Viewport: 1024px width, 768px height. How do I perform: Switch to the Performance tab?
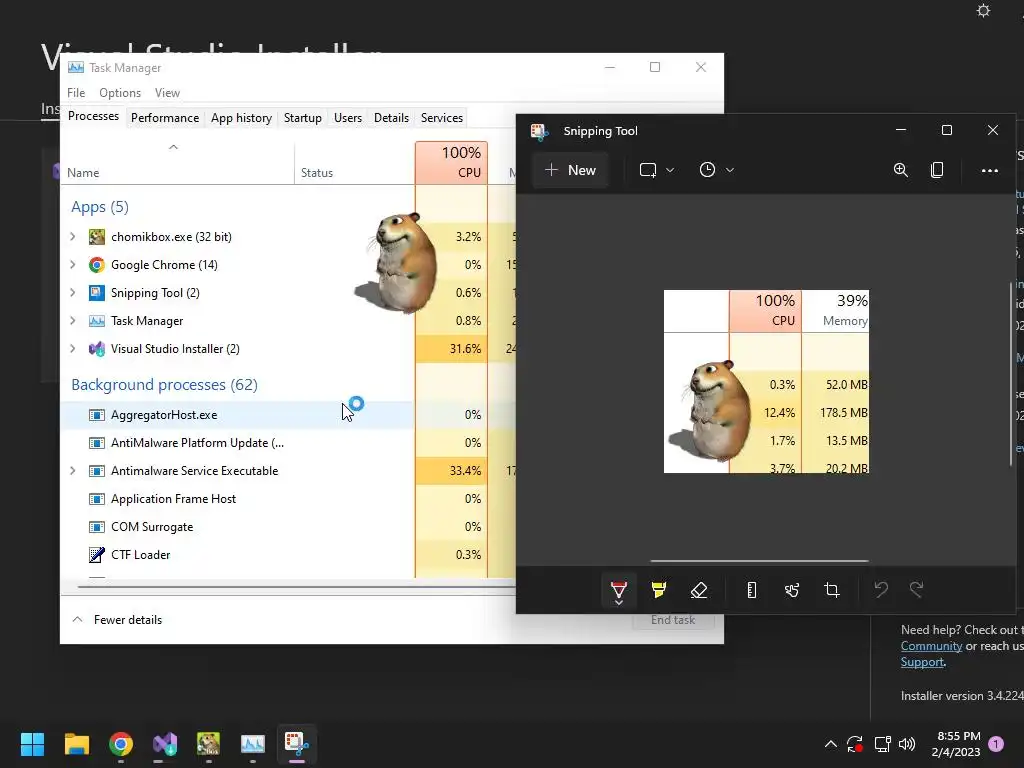tap(165, 118)
